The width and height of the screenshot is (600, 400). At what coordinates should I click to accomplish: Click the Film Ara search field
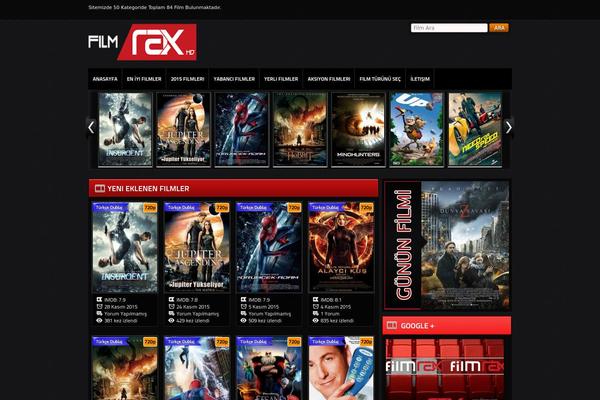[x=448, y=28]
